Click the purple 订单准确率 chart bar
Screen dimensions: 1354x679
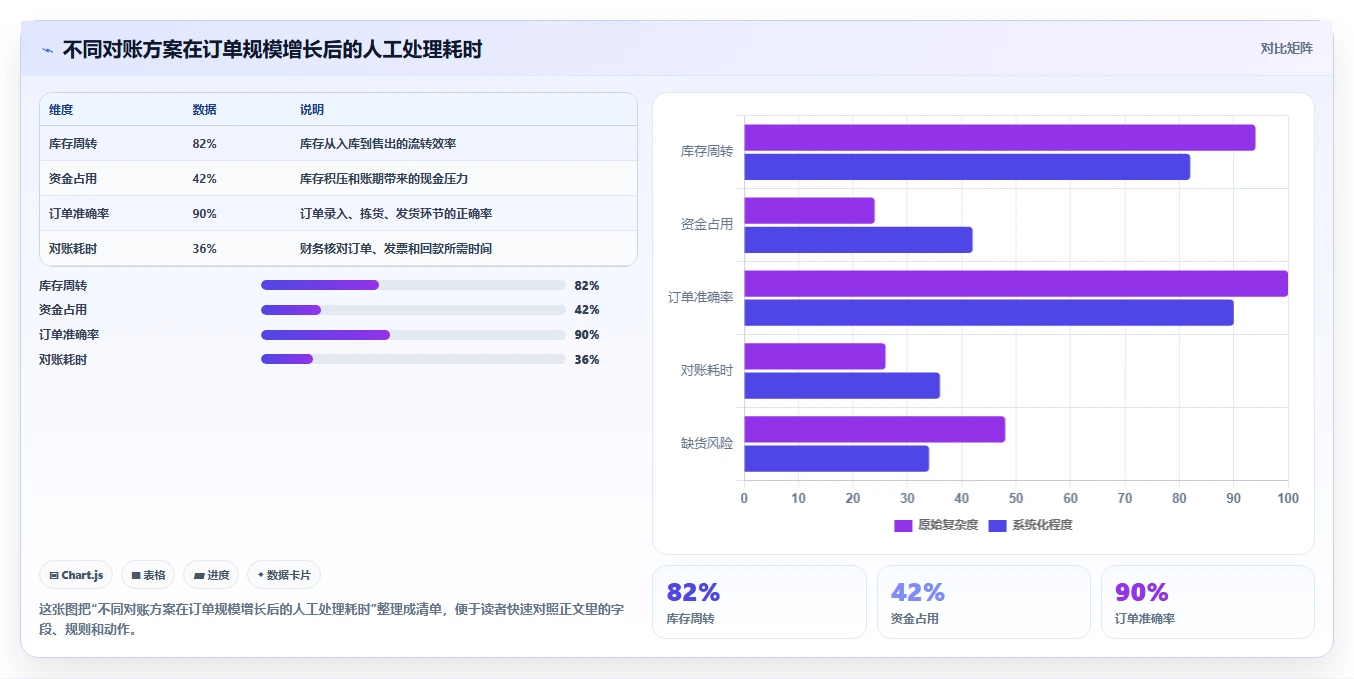point(1016,284)
